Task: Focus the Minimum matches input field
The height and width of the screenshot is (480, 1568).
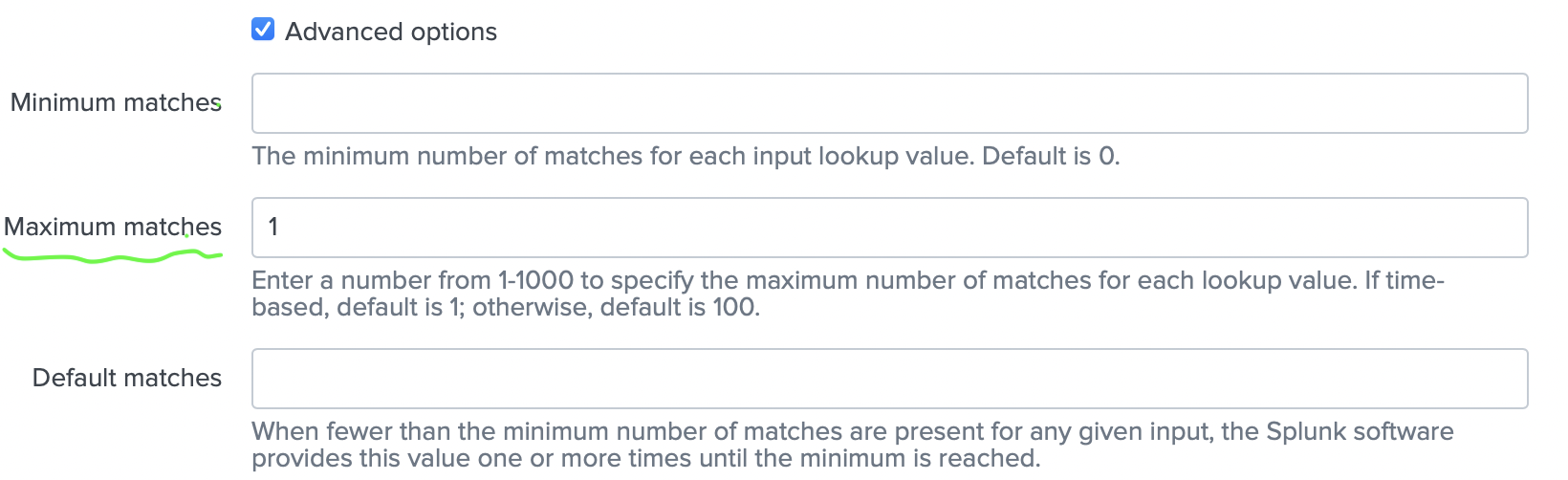Action: [889, 103]
